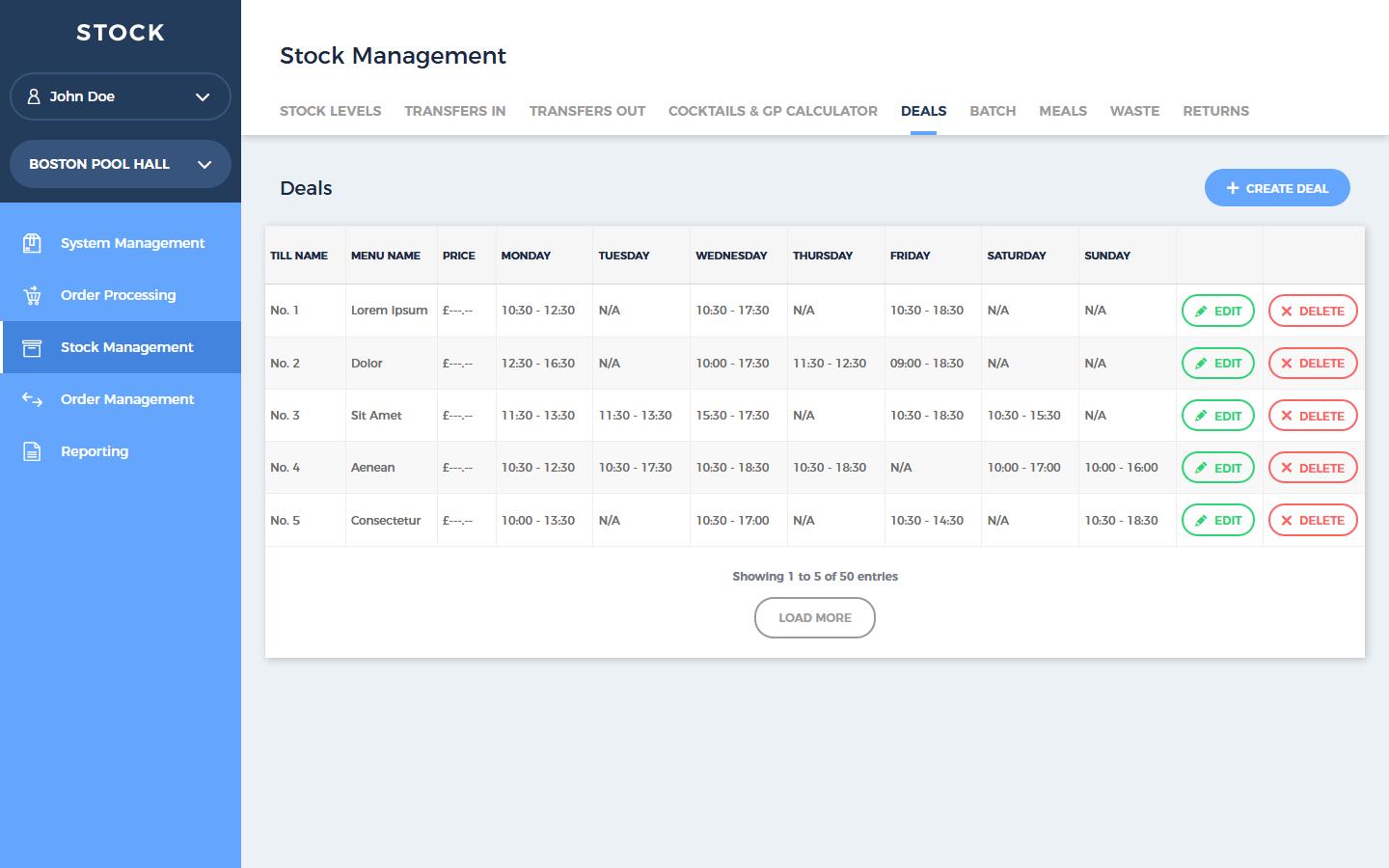The width and height of the screenshot is (1389, 868).
Task: Click the pencil icon for No. 1 row
Action: tap(1201, 312)
